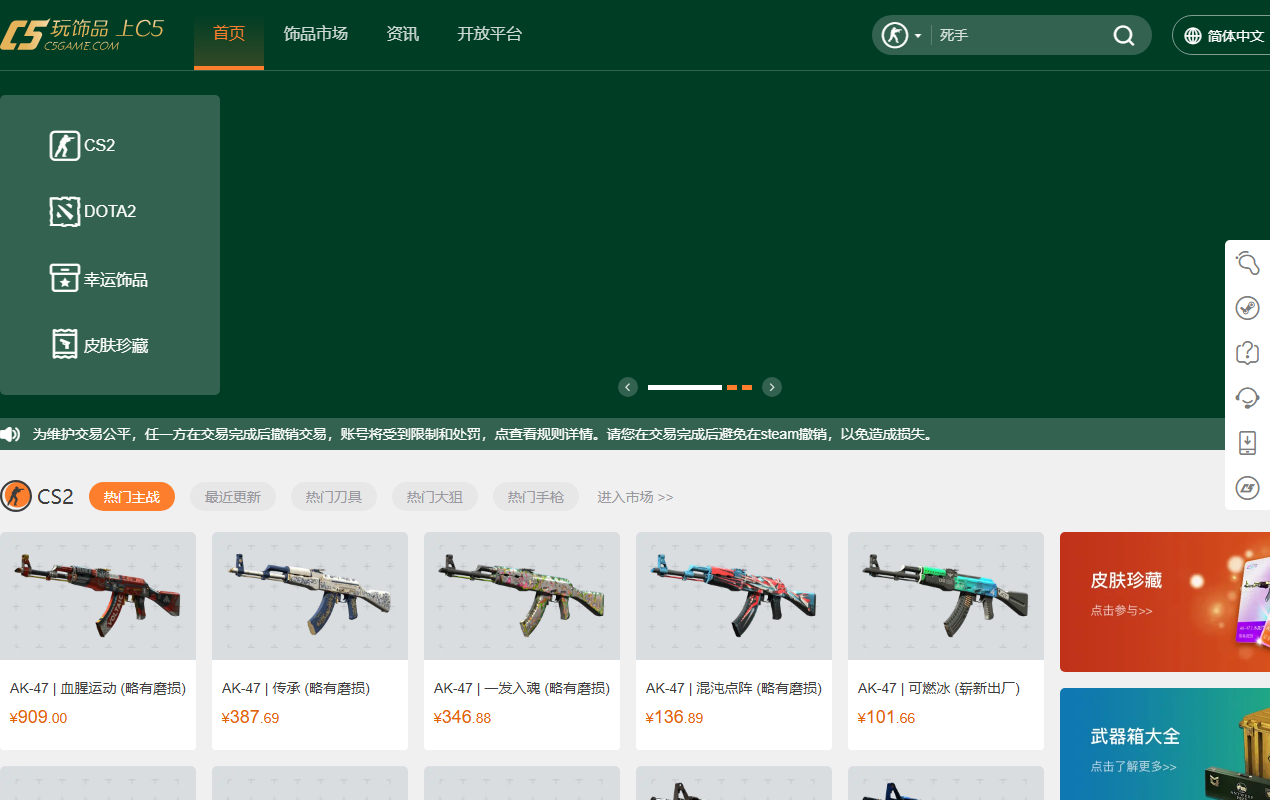Open the 开放平台 navigation tab

pos(490,34)
